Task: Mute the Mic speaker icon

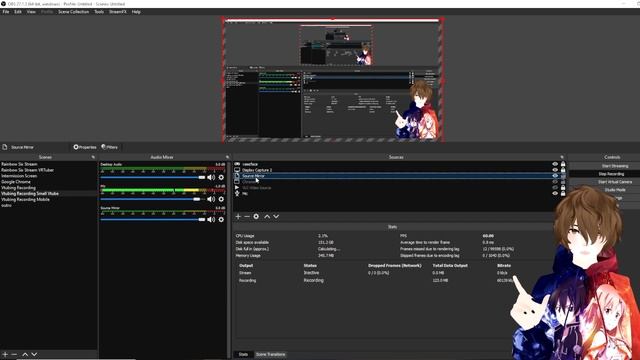Action: click(211, 199)
